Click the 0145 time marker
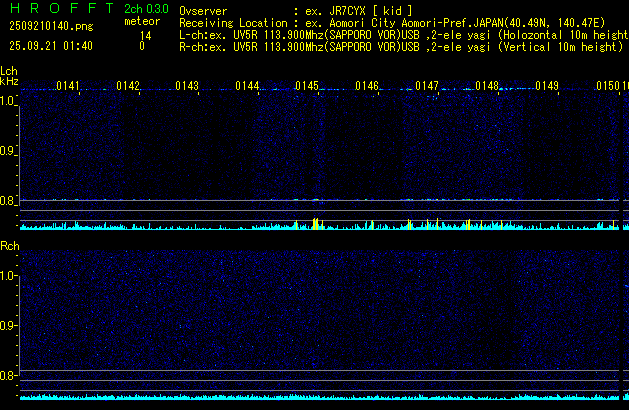Viewport: 629px width, 410px height. (307, 87)
